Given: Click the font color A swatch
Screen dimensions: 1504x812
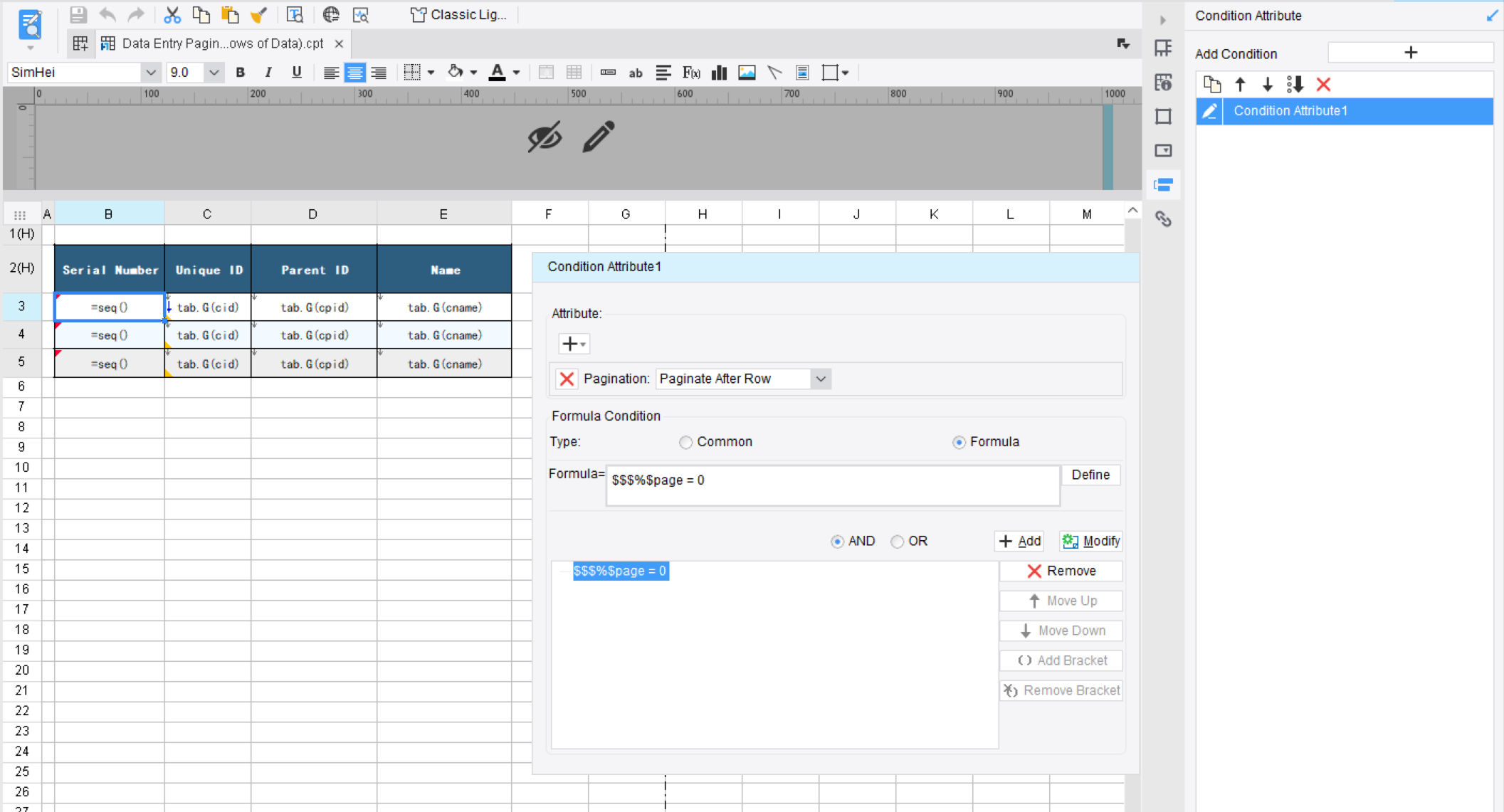Looking at the screenshot, I should coord(498,73).
